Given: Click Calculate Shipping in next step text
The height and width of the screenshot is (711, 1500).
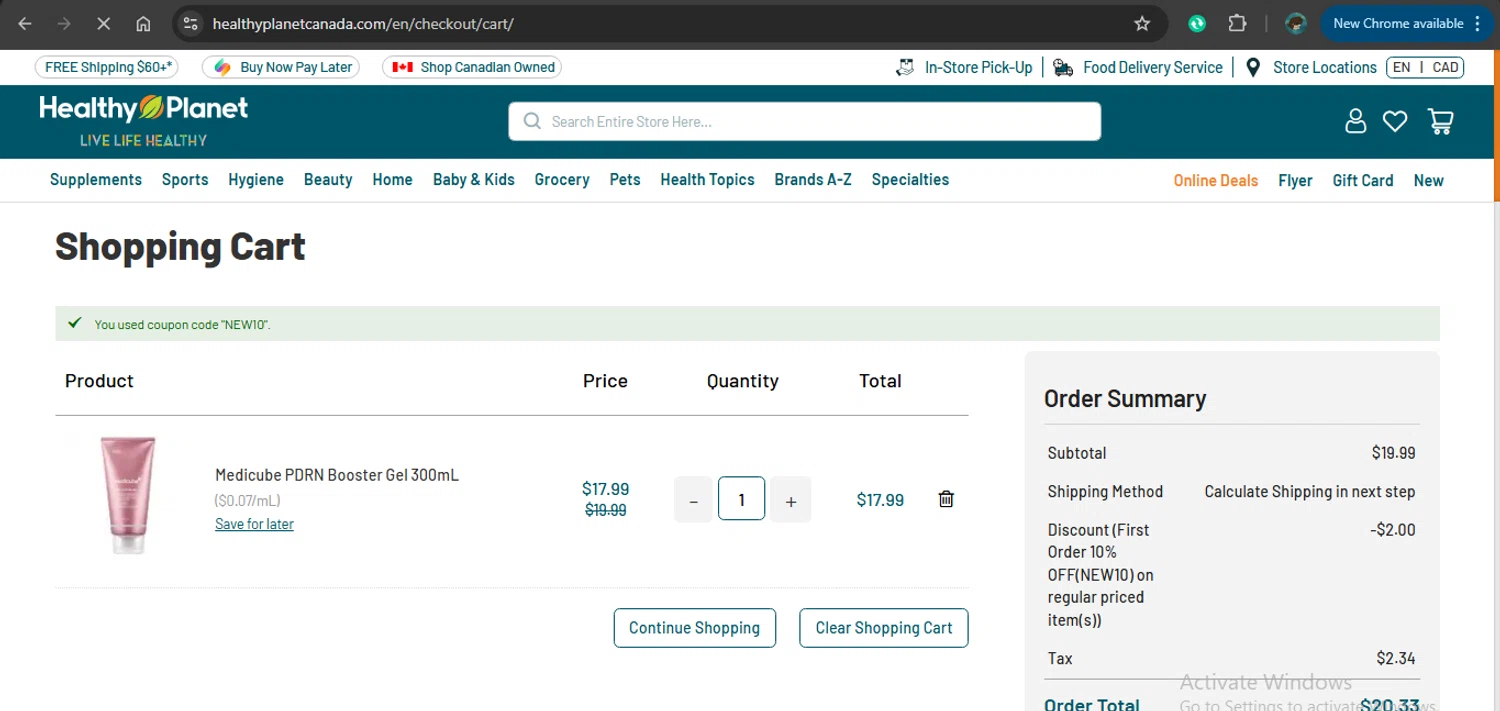Looking at the screenshot, I should [x=1310, y=492].
